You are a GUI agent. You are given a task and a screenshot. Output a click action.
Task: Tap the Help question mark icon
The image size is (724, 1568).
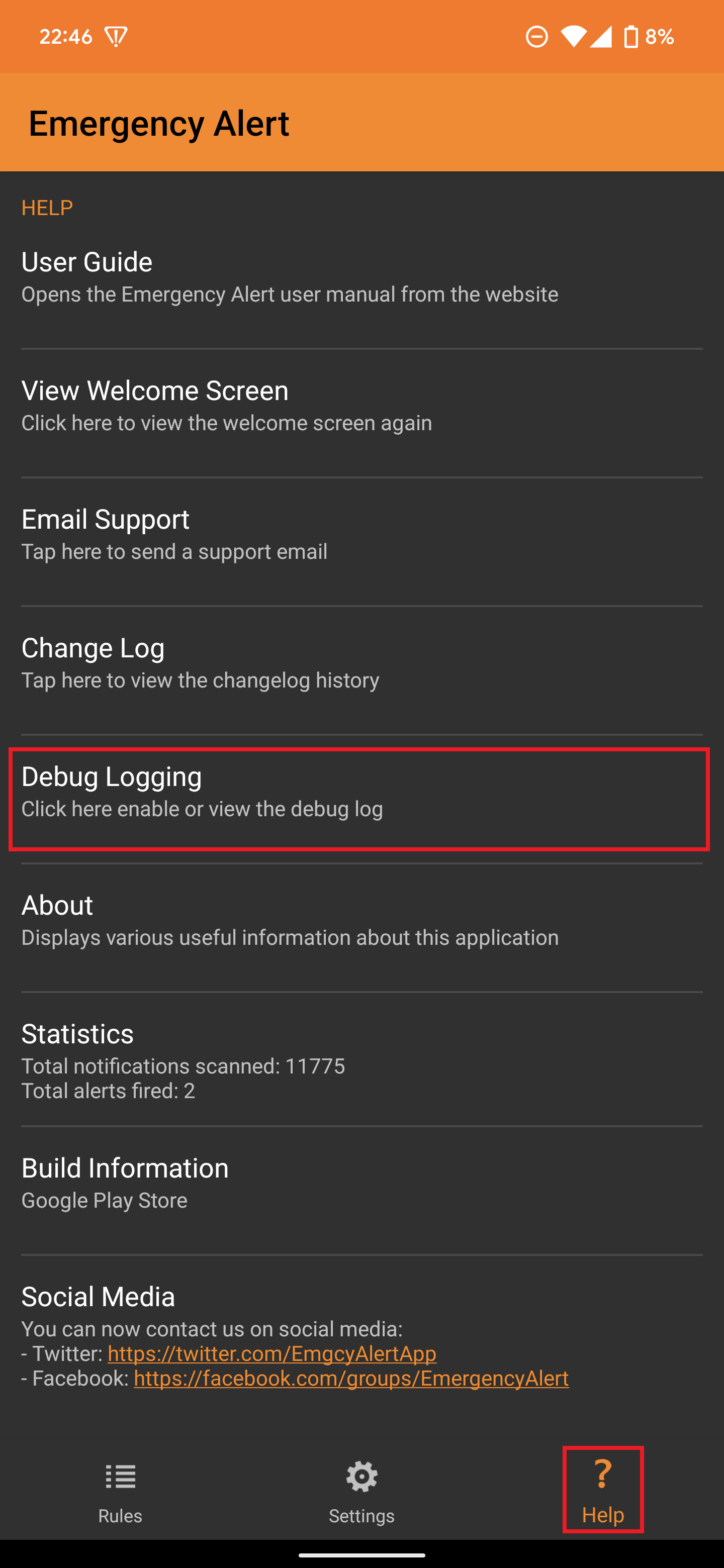(602, 1474)
